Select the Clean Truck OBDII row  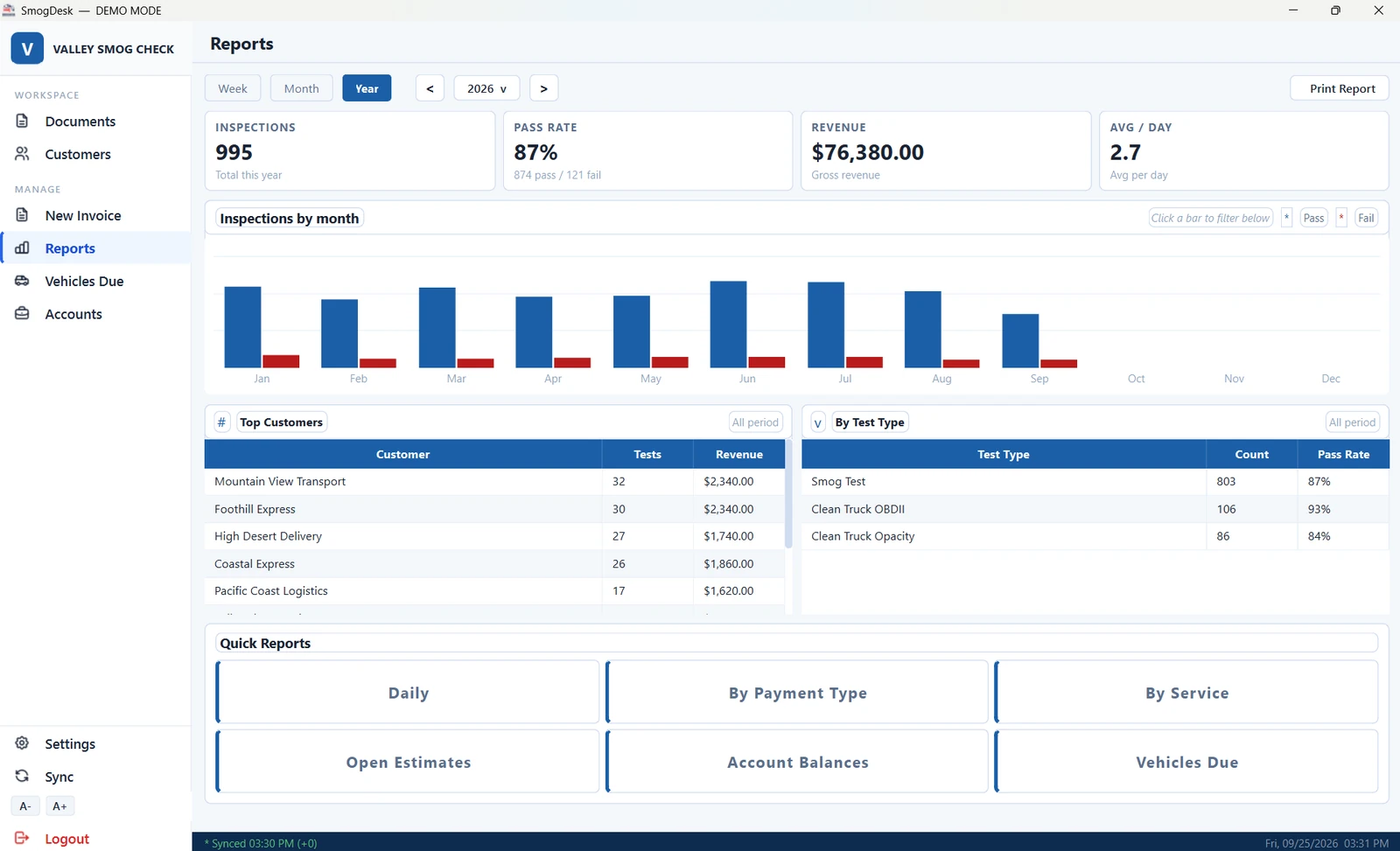click(x=1095, y=509)
